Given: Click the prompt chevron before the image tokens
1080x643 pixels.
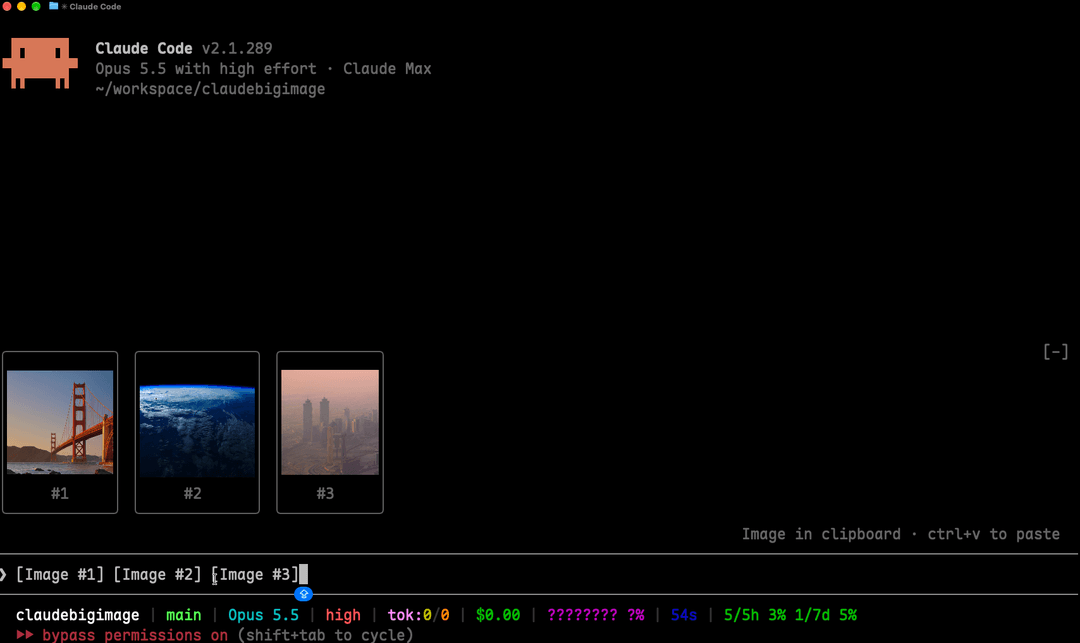Looking at the screenshot, I should 3,574.
